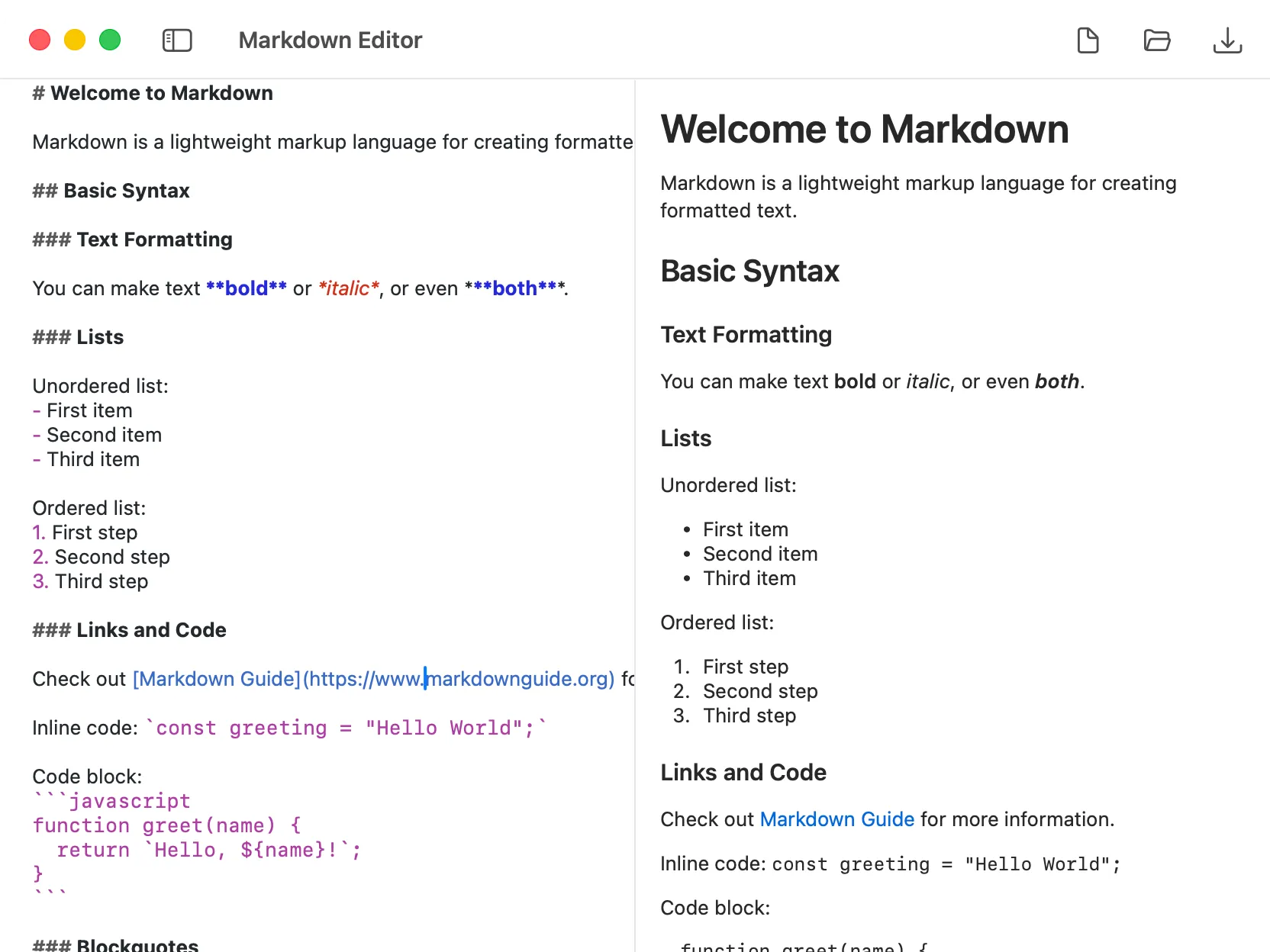Click the Basic Syntax line in the editor
Screen dimensions: 1270x952
click(x=111, y=191)
